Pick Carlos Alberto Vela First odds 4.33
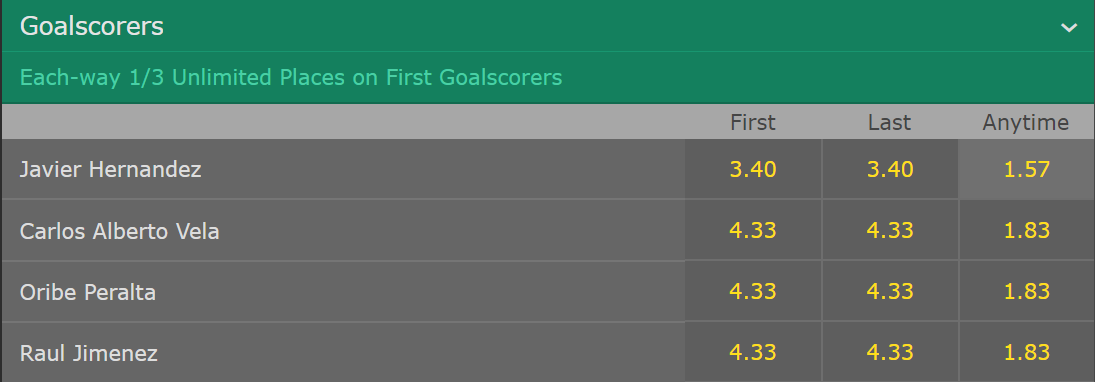The width and height of the screenshot is (1095, 382). pyautogui.click(x=753, y=230)
